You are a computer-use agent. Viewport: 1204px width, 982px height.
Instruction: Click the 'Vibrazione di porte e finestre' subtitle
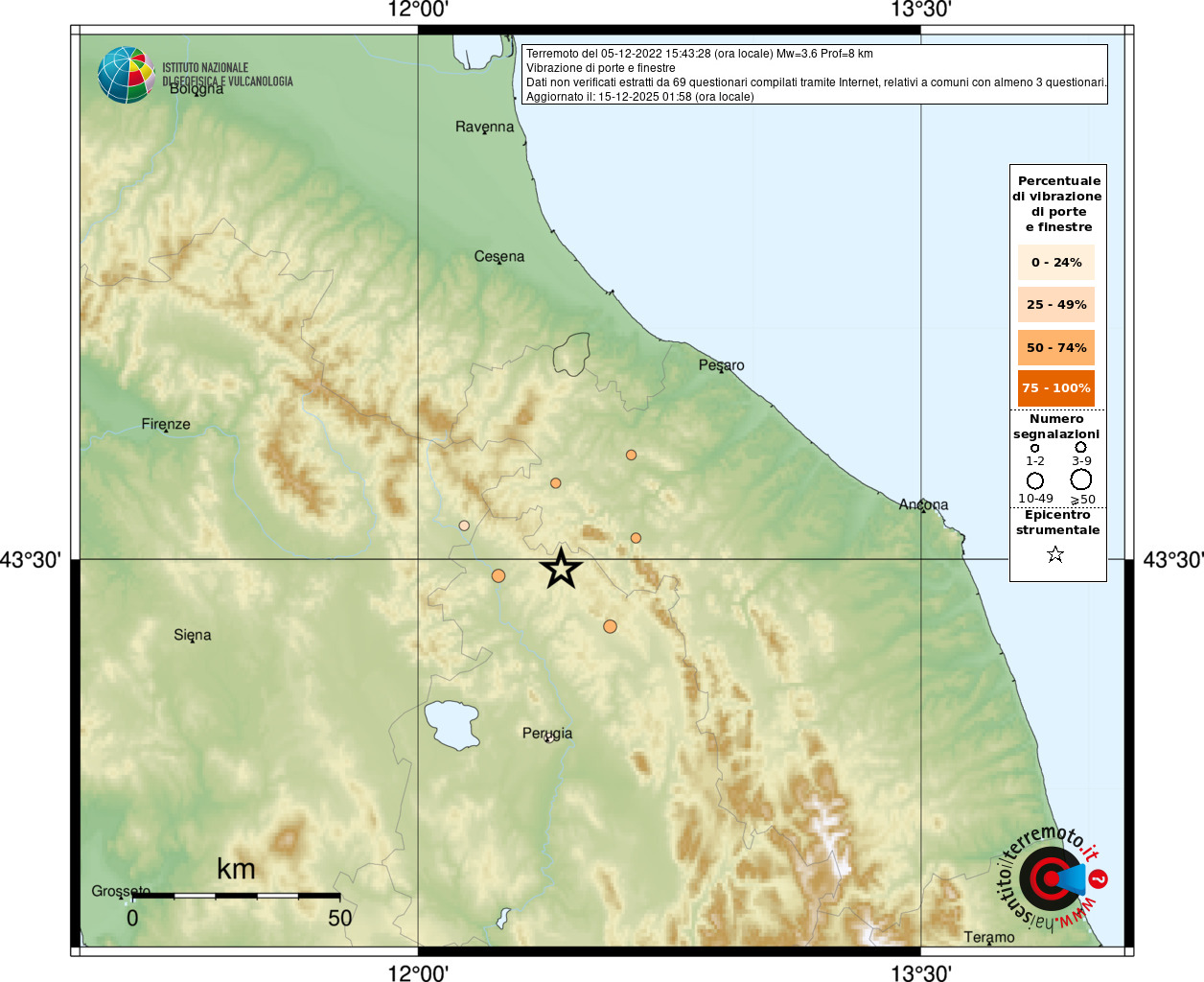point(601,68)
